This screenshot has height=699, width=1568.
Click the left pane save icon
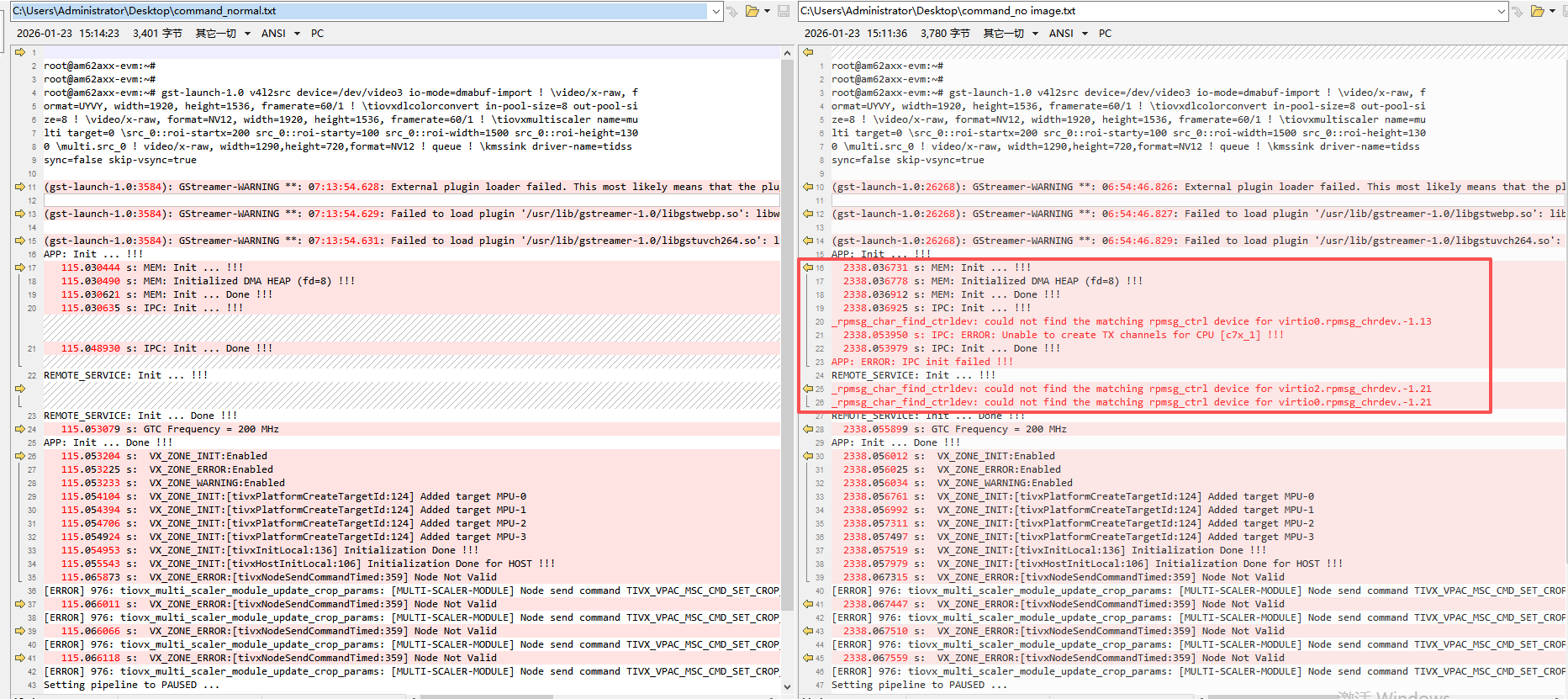point(784,11)
